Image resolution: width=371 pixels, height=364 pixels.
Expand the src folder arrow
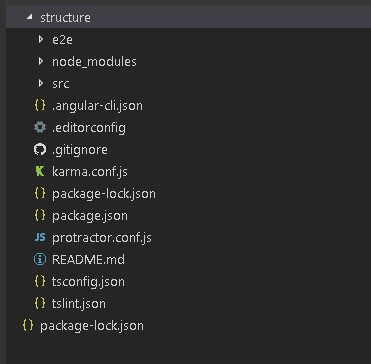coord(41,84)
